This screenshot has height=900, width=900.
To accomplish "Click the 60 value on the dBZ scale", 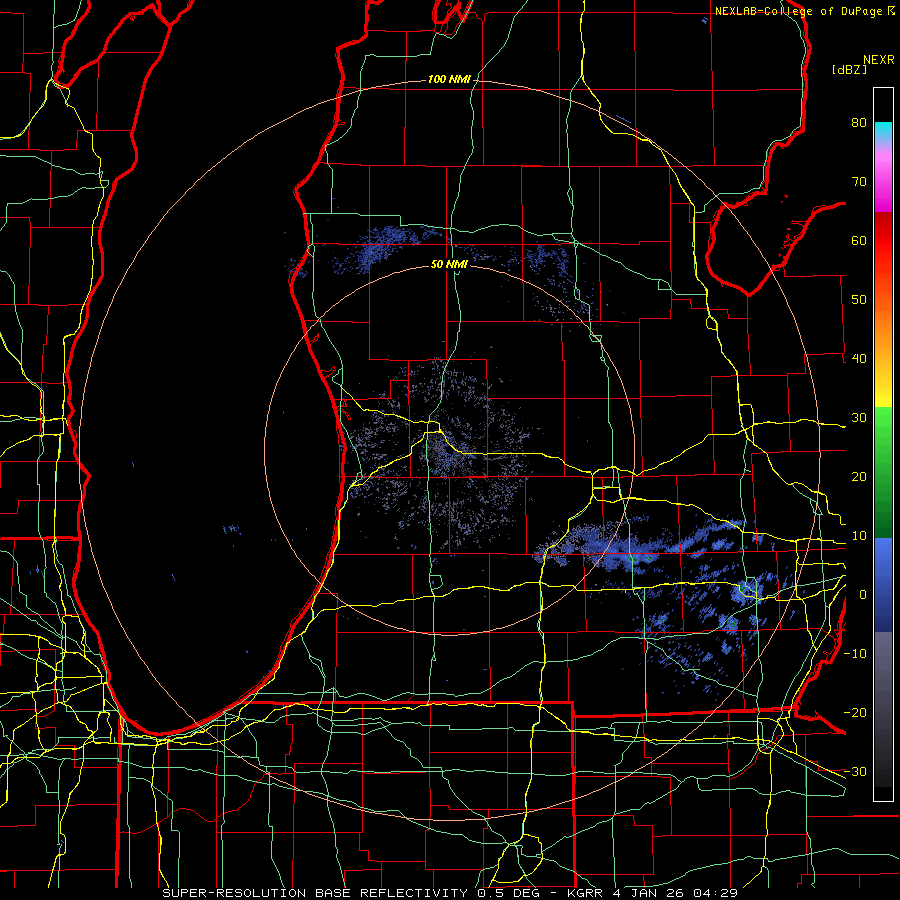I will point(859,240).
